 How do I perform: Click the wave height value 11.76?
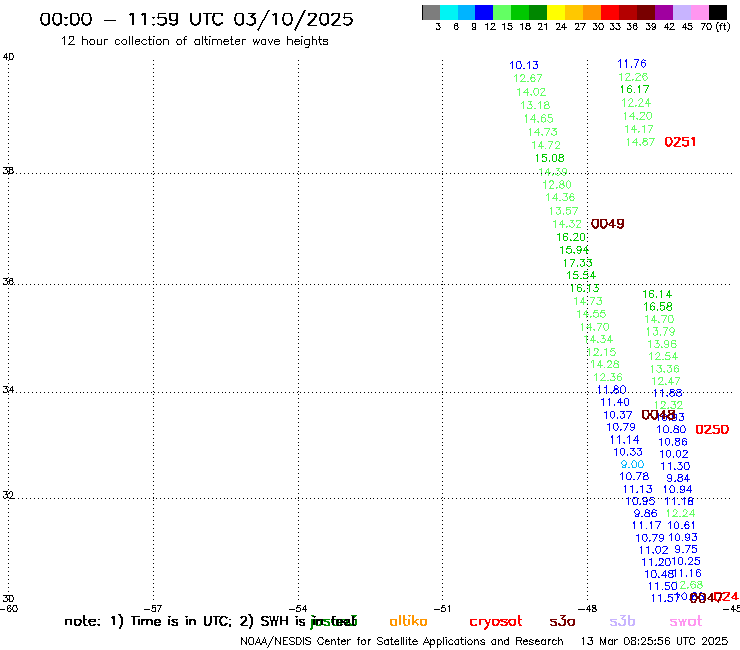click(631, 64)
